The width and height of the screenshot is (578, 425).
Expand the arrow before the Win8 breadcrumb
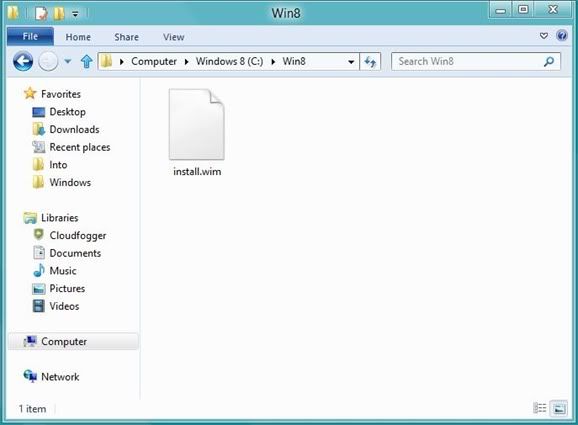tap(273, 62)
